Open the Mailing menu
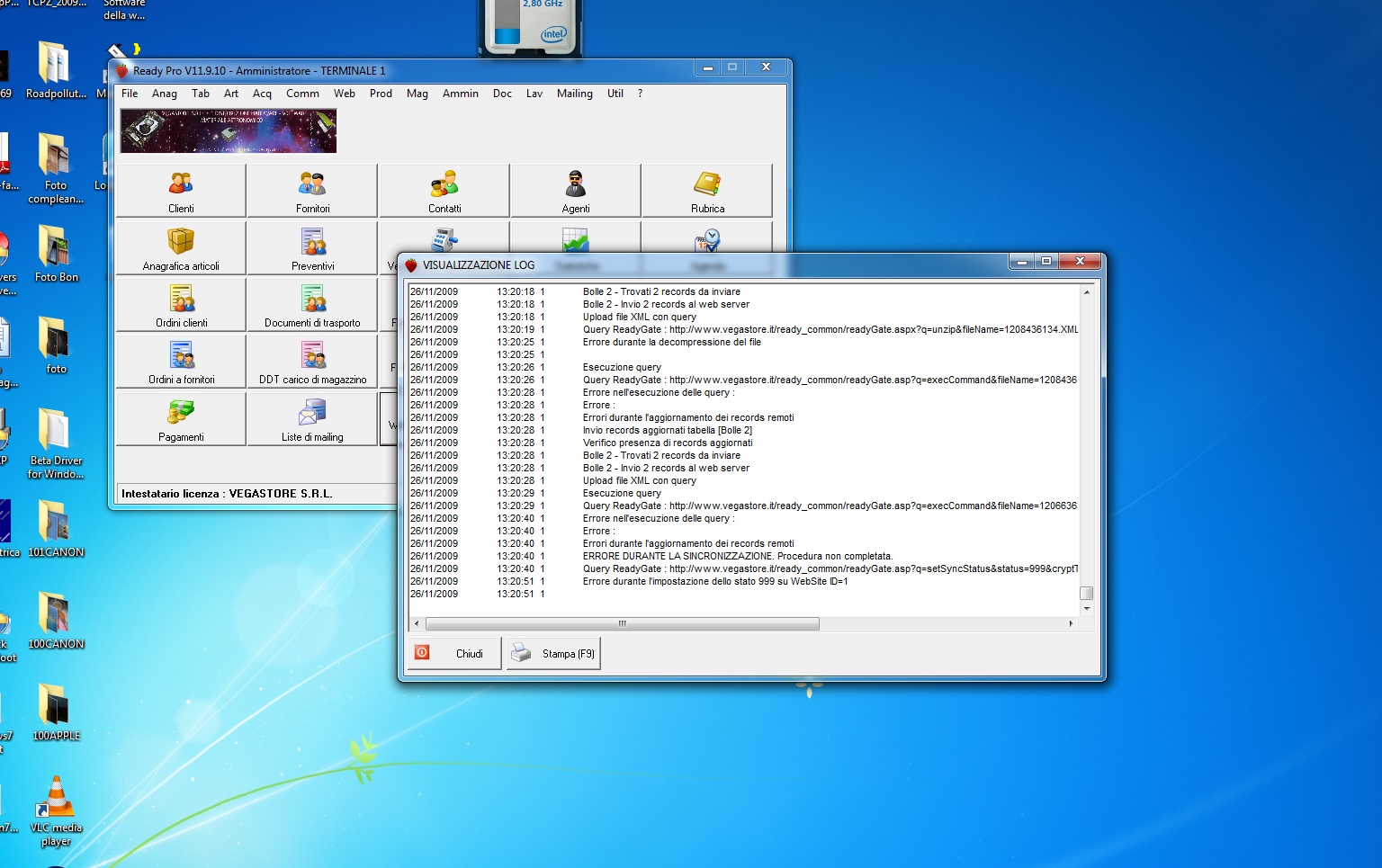Screen dimensions: 1382x868 [574, 94]
